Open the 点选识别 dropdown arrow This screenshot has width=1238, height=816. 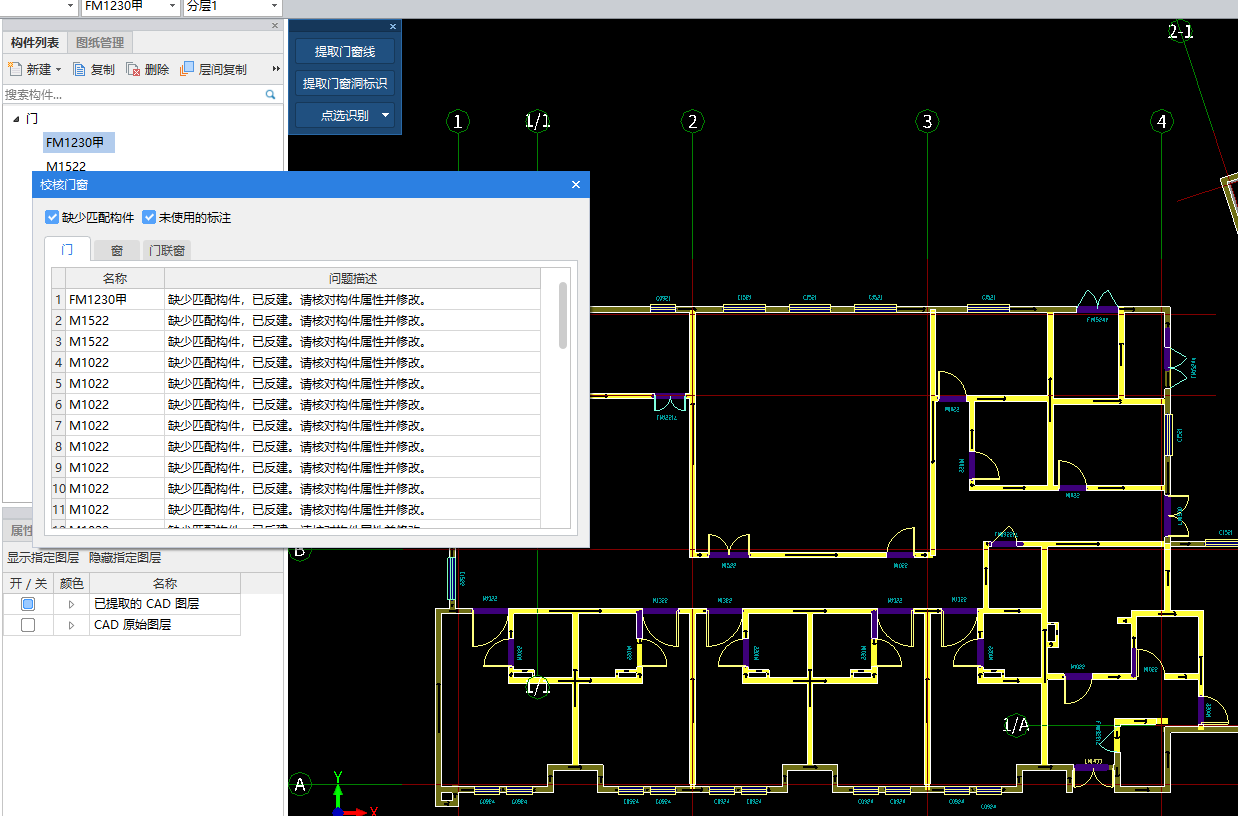(x=385, y=116)
